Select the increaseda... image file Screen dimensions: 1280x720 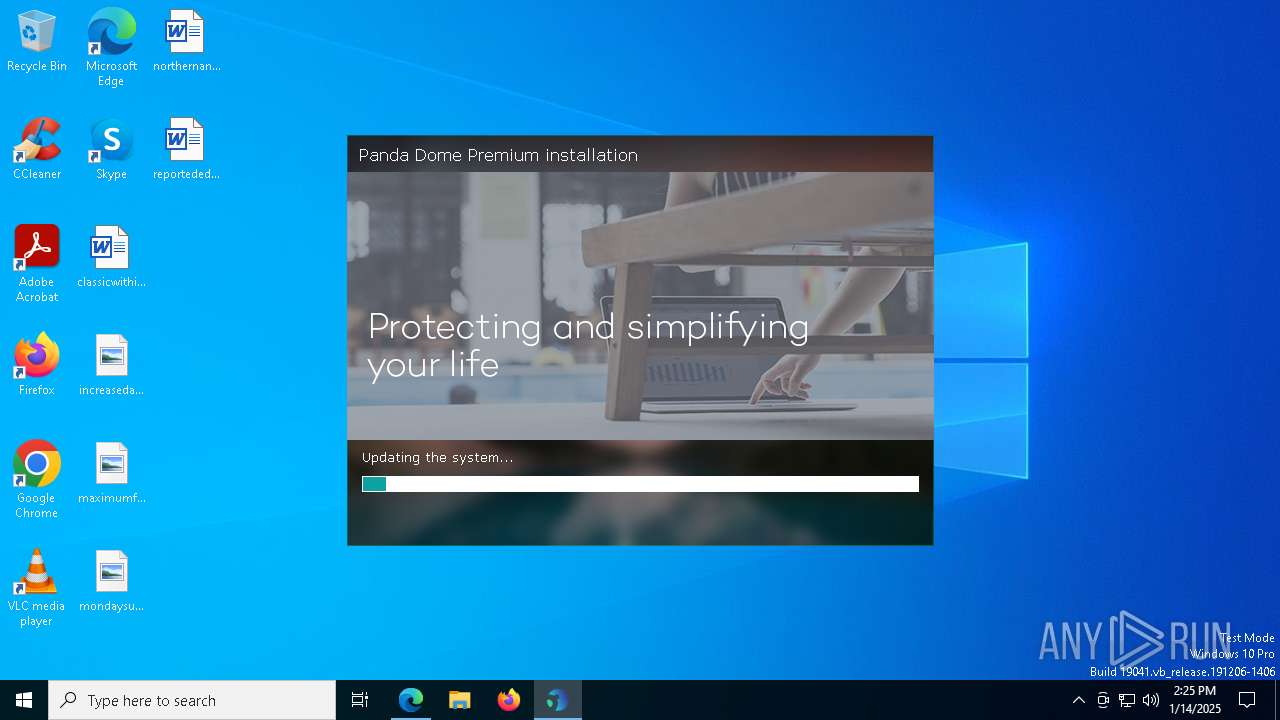(111, 365)
